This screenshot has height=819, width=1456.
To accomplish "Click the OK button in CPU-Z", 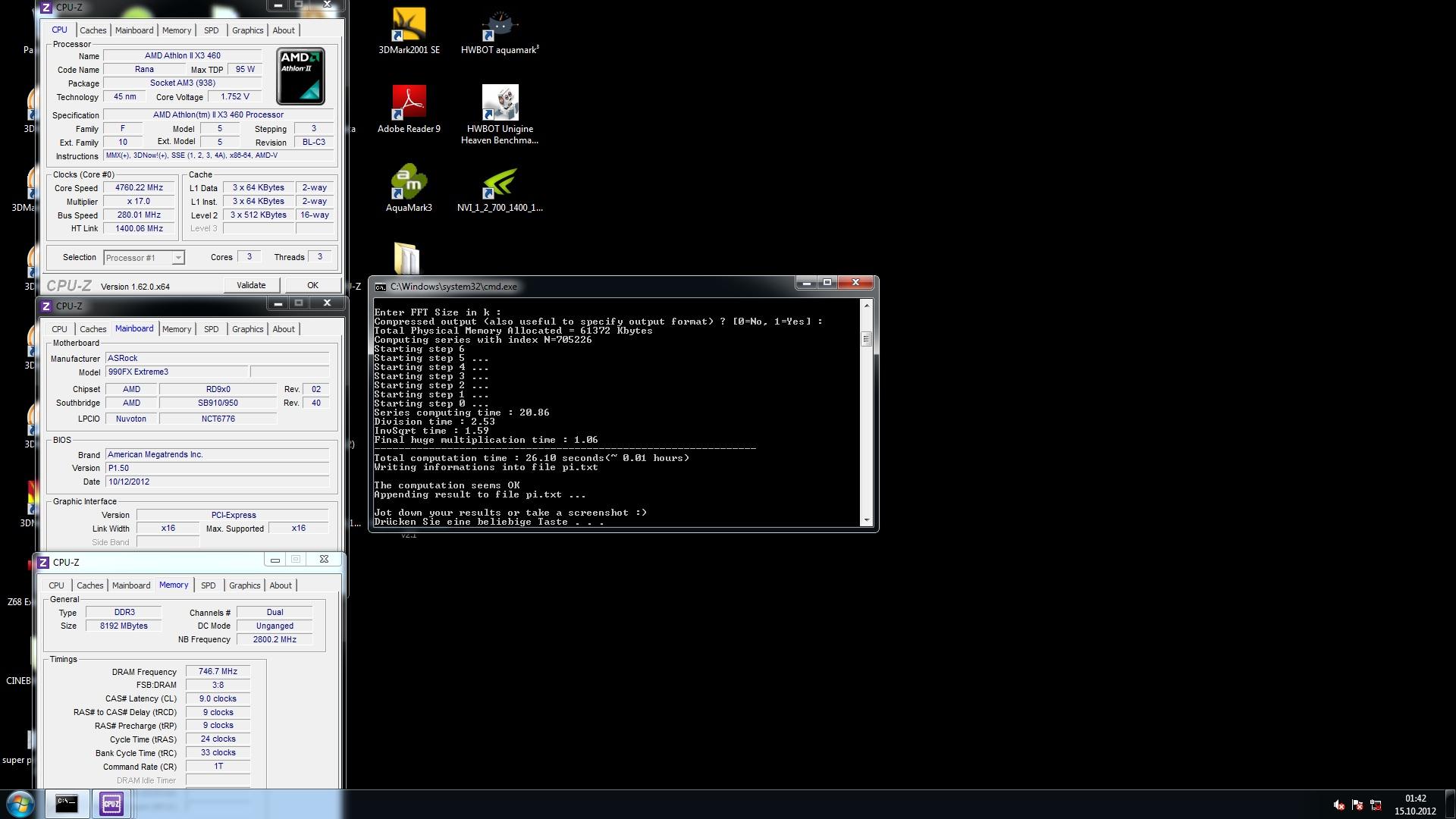I will coord(312,285).
